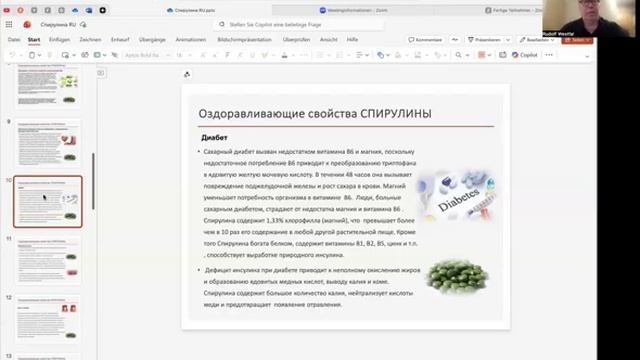Switch to the Überprüfen tab

coord(296,40)
